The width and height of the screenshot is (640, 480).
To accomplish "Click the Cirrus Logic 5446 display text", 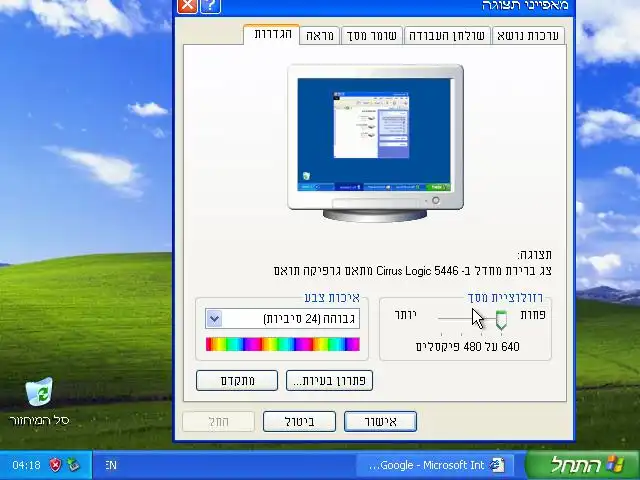I will 413,271.
